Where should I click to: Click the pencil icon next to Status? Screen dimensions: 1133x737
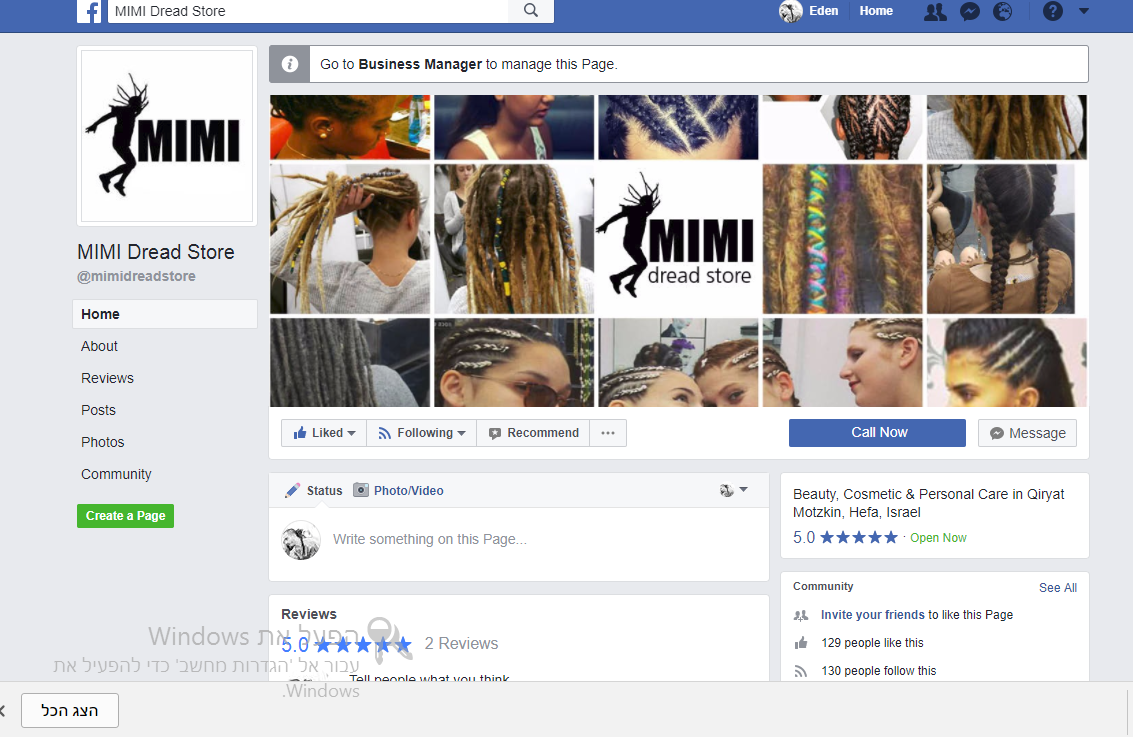tap(293, 491)
